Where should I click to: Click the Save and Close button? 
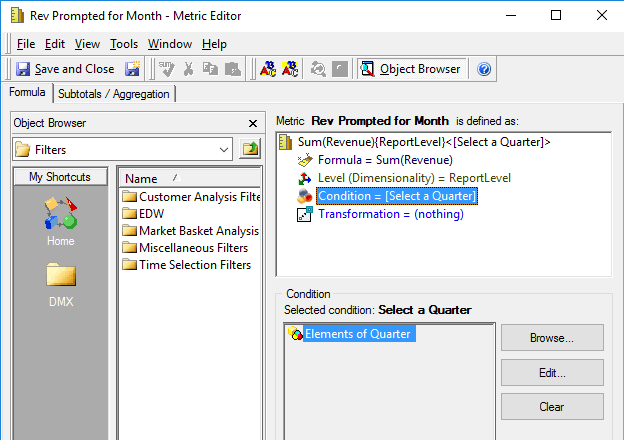coord(65,69)
